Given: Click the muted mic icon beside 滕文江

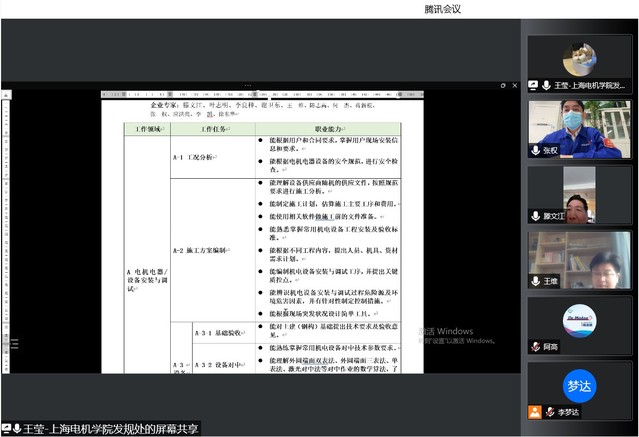Looking at the screenshot, I should pyautogui.click(x=534, y=216).
